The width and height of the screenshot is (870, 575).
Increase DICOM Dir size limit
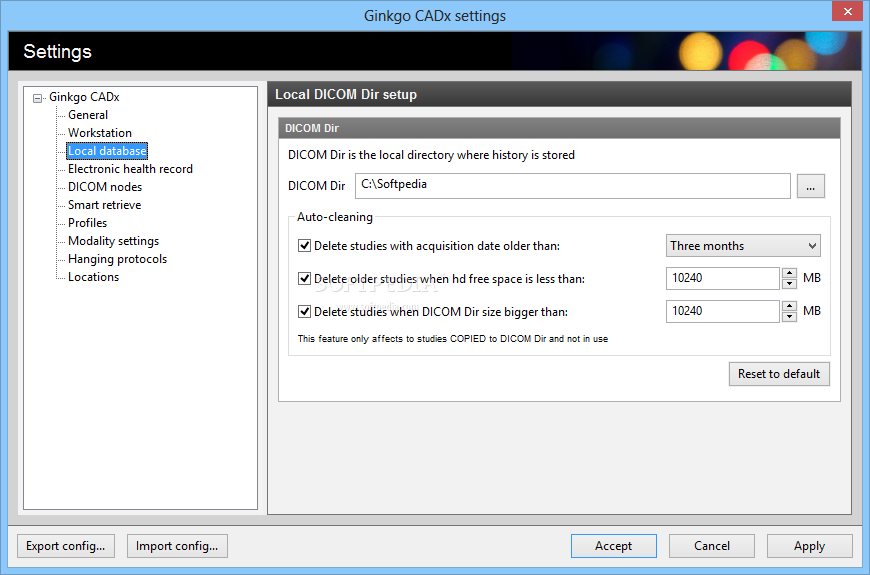tap(789, 306)
